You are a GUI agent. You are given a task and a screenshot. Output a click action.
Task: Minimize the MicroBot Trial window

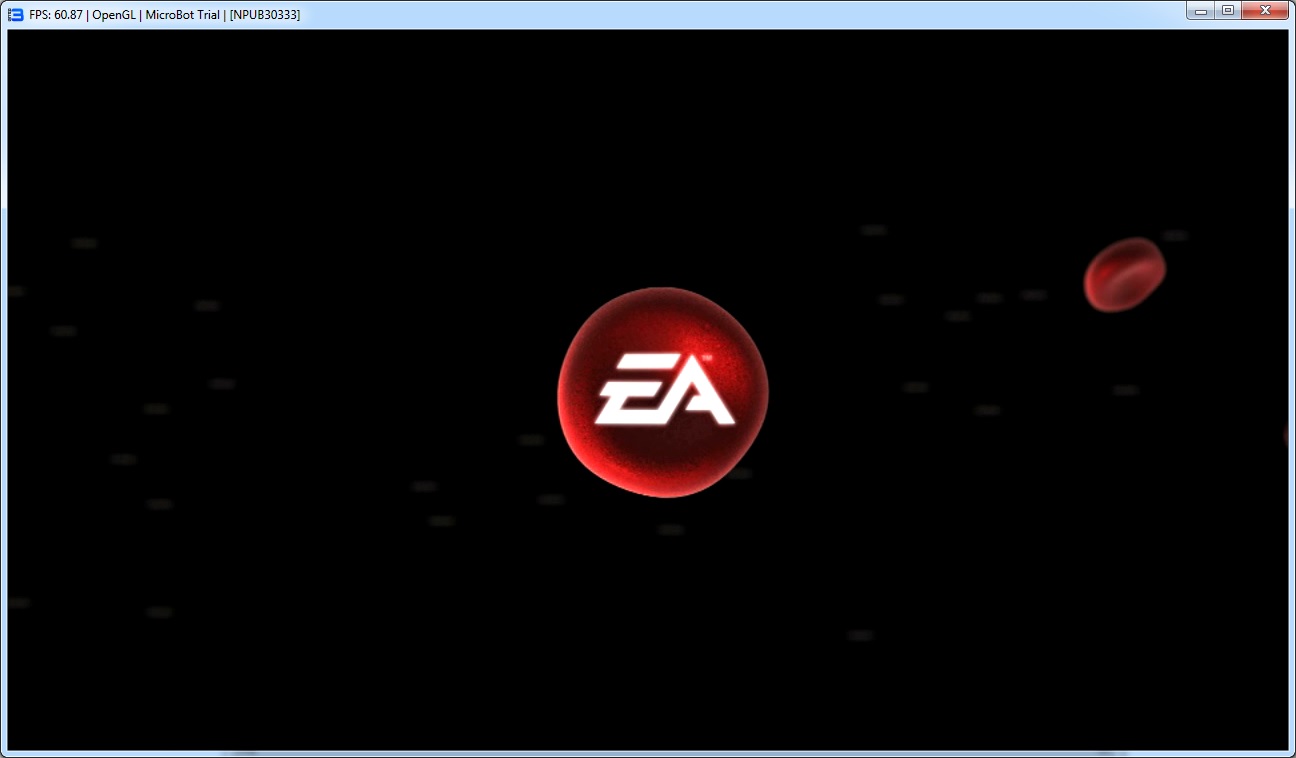point(1200,10)
